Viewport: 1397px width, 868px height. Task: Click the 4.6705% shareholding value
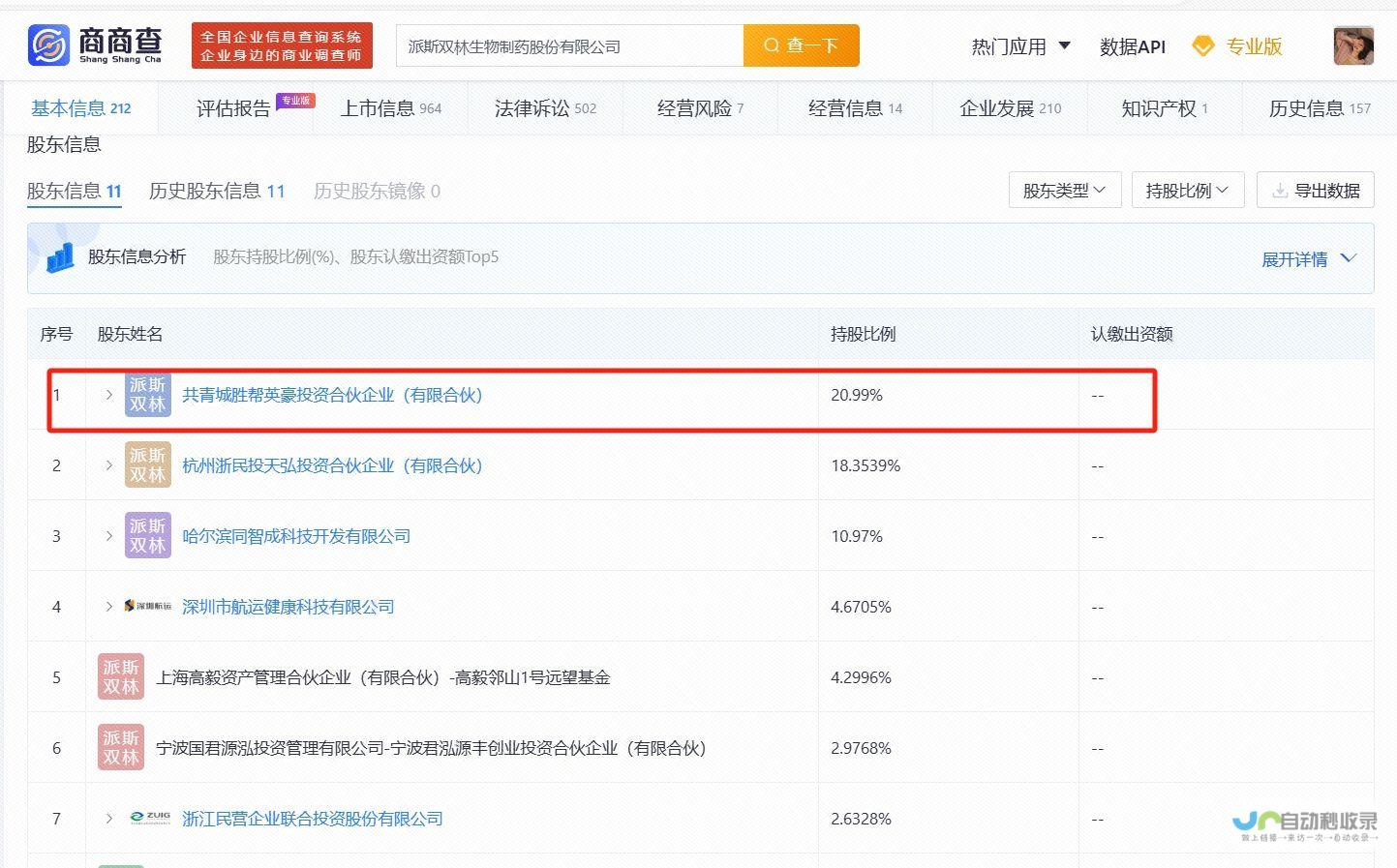pyautogui.click(x=861, y=607)
